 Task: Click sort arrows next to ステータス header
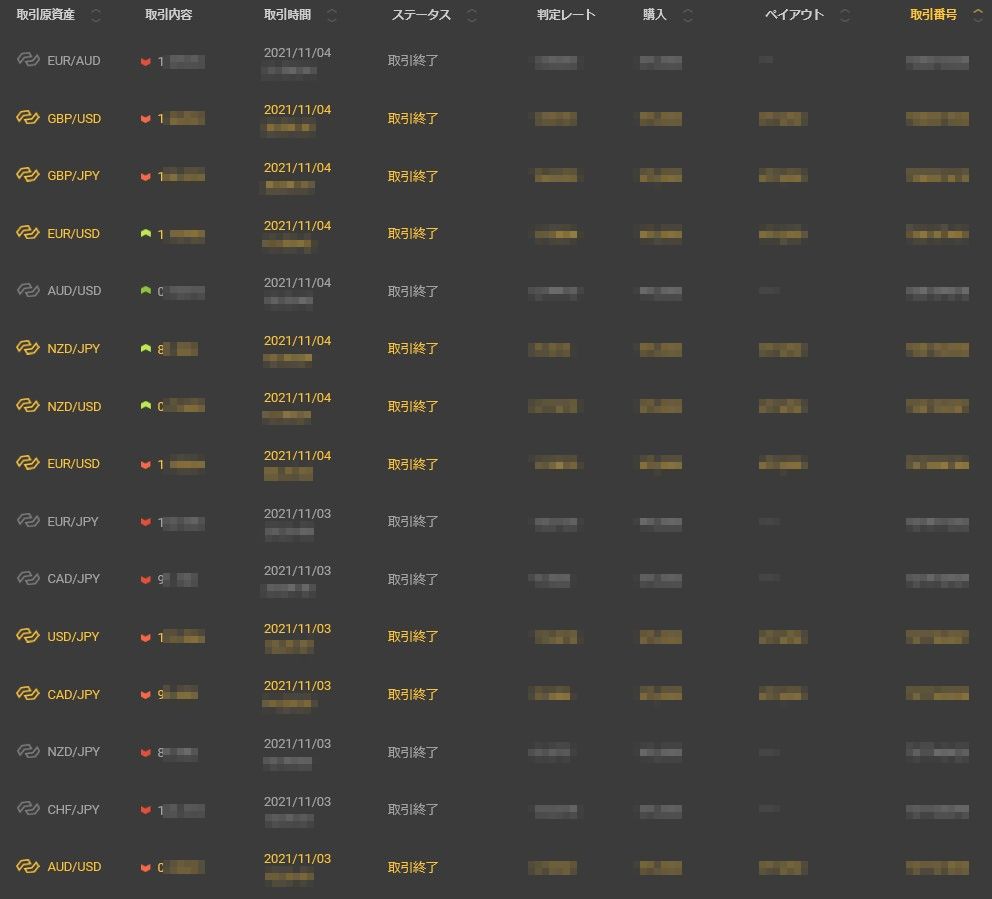point(472,15)
